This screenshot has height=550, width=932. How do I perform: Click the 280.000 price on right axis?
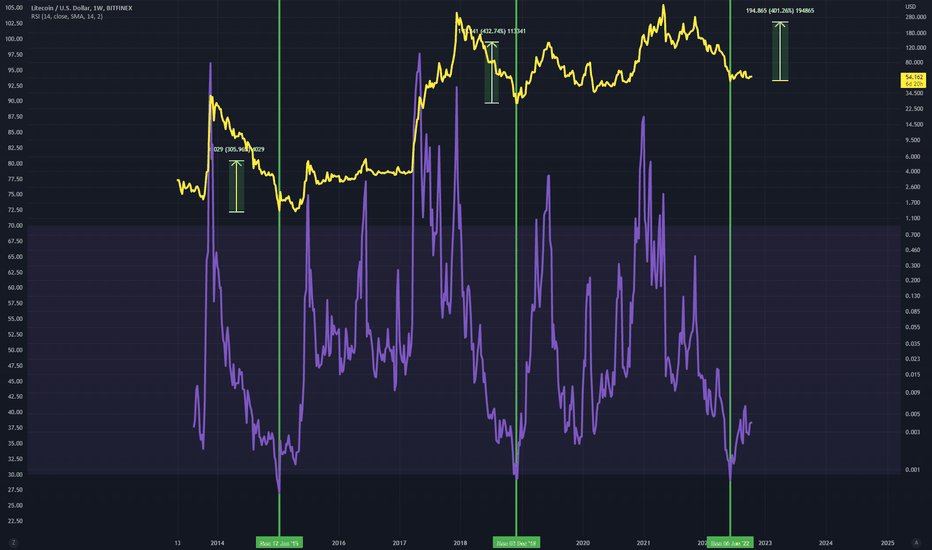(x=915, y=17)
